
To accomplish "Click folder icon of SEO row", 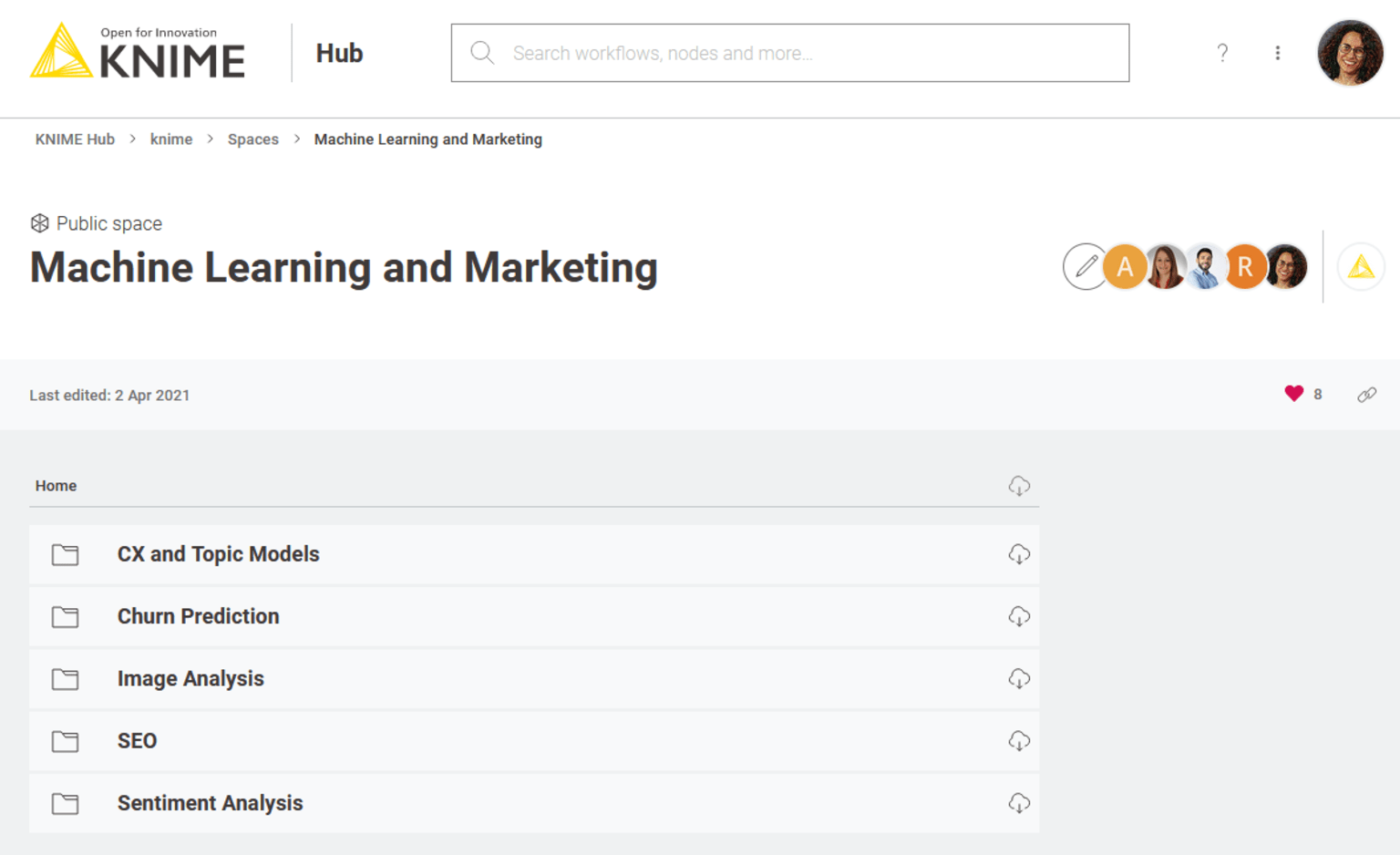I will coord(65,741).
